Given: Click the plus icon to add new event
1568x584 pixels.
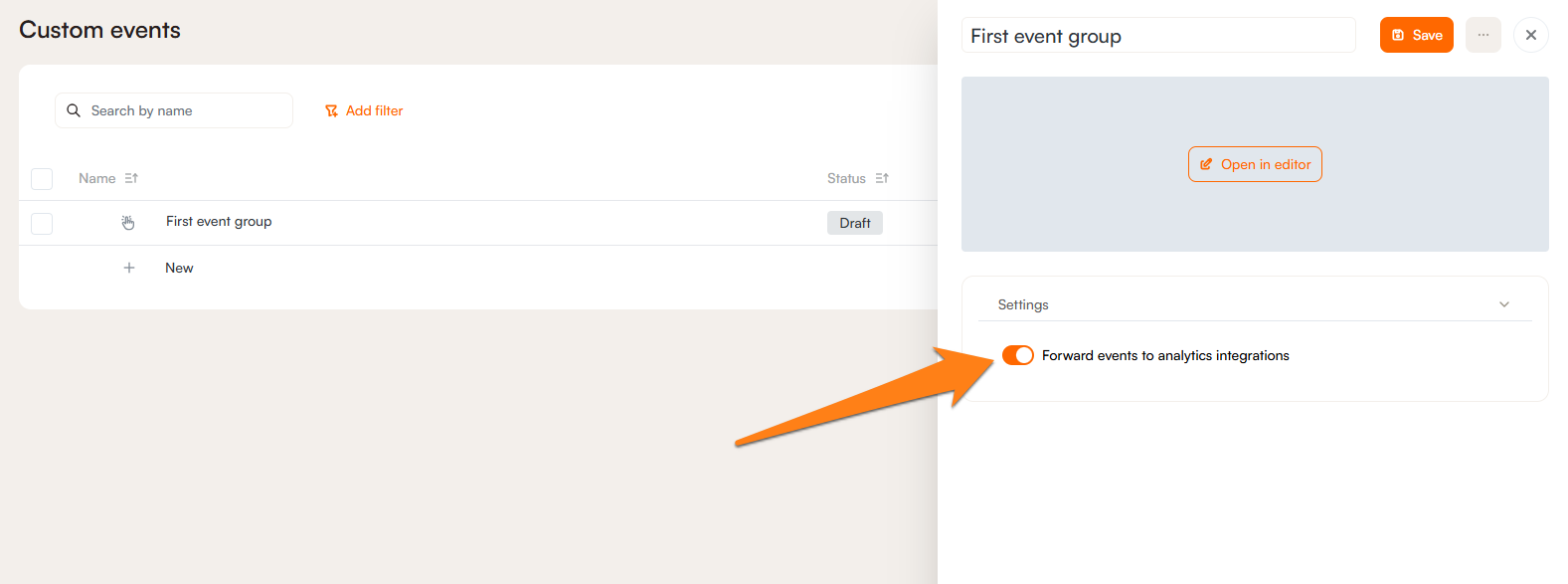Looking at the screenshot, I should [x=129, y=268].
